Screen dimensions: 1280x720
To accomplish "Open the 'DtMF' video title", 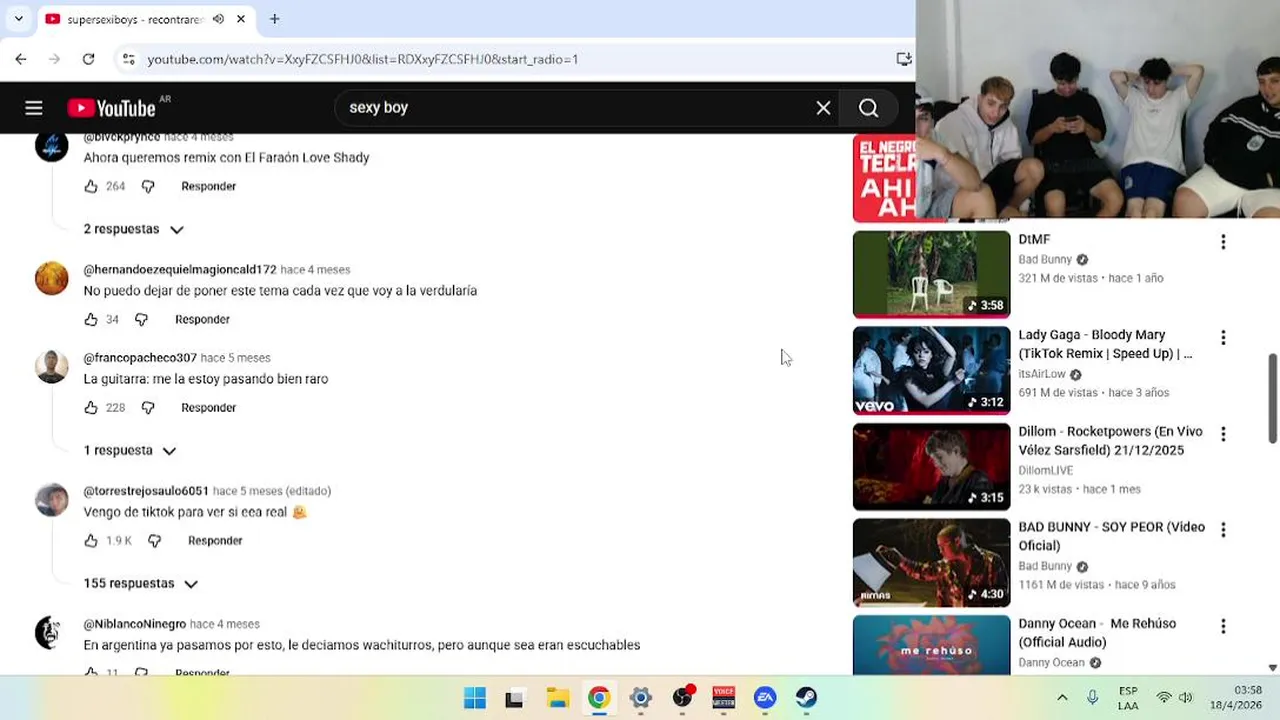I will click(x=1034, y=239).
